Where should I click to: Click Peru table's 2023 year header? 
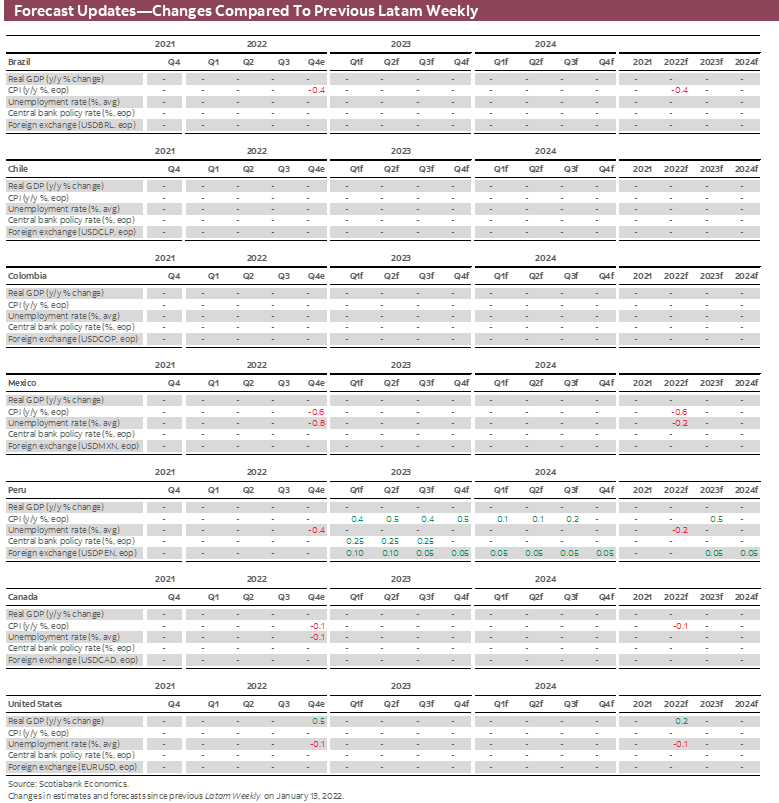(401, 472)
